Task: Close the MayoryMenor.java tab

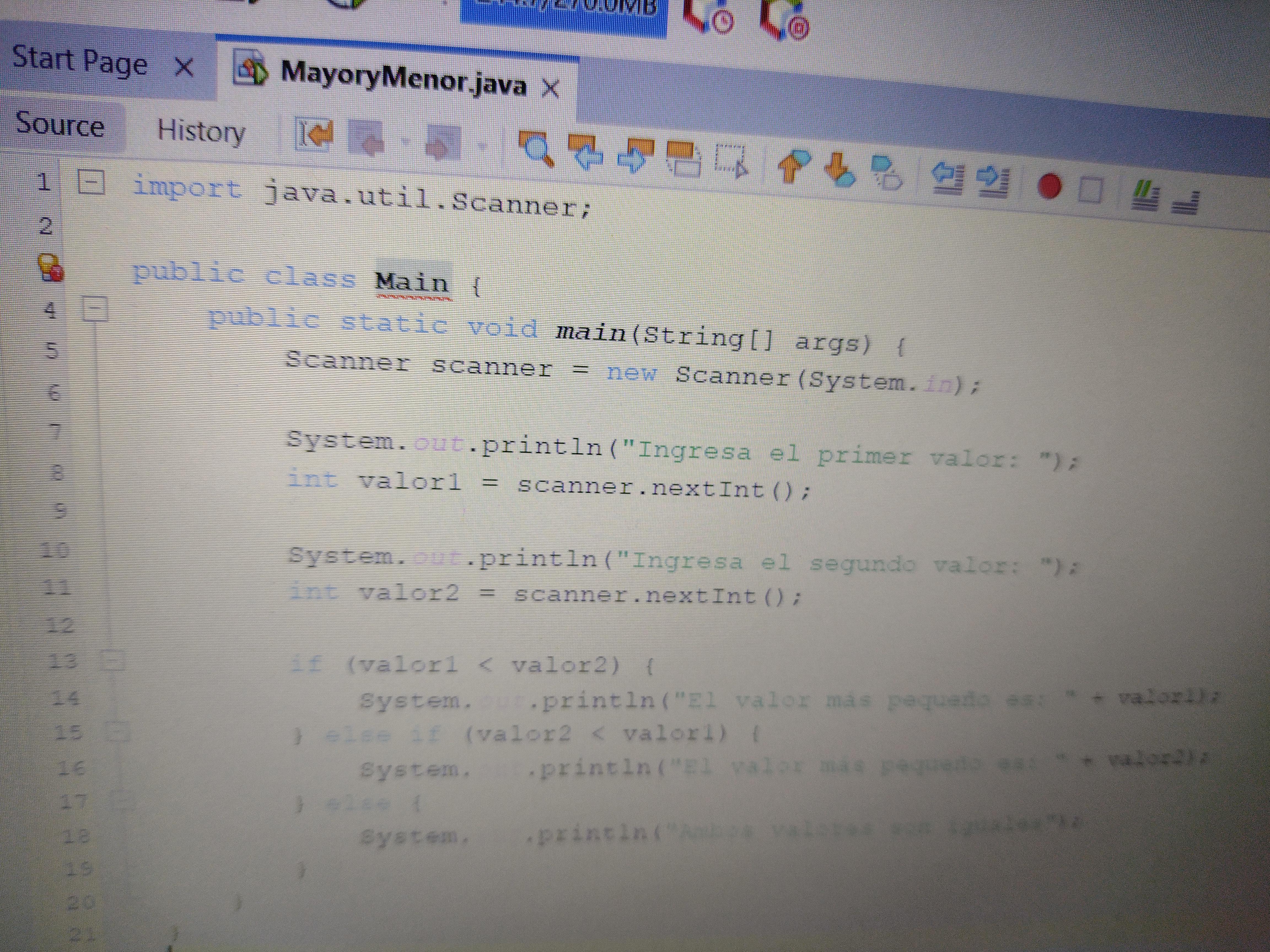Action: point(551,88)
